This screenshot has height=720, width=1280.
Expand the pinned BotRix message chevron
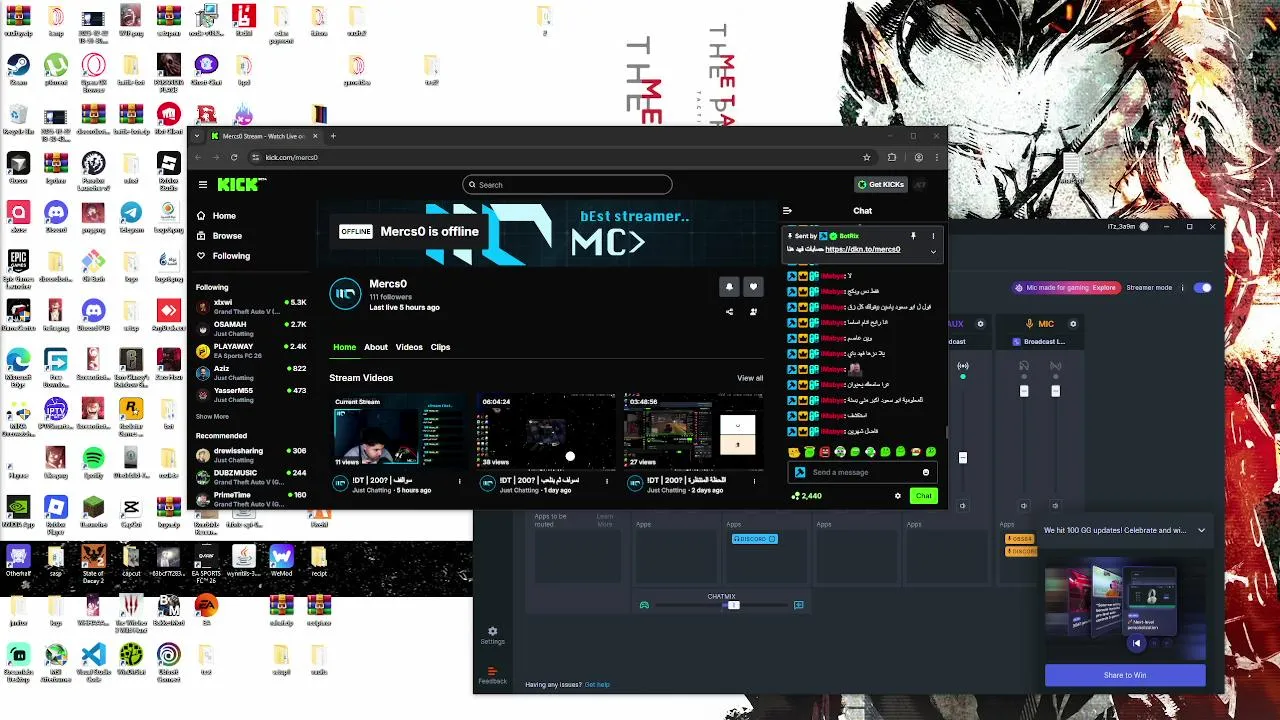pyautogui.click(x=933, y=251)
